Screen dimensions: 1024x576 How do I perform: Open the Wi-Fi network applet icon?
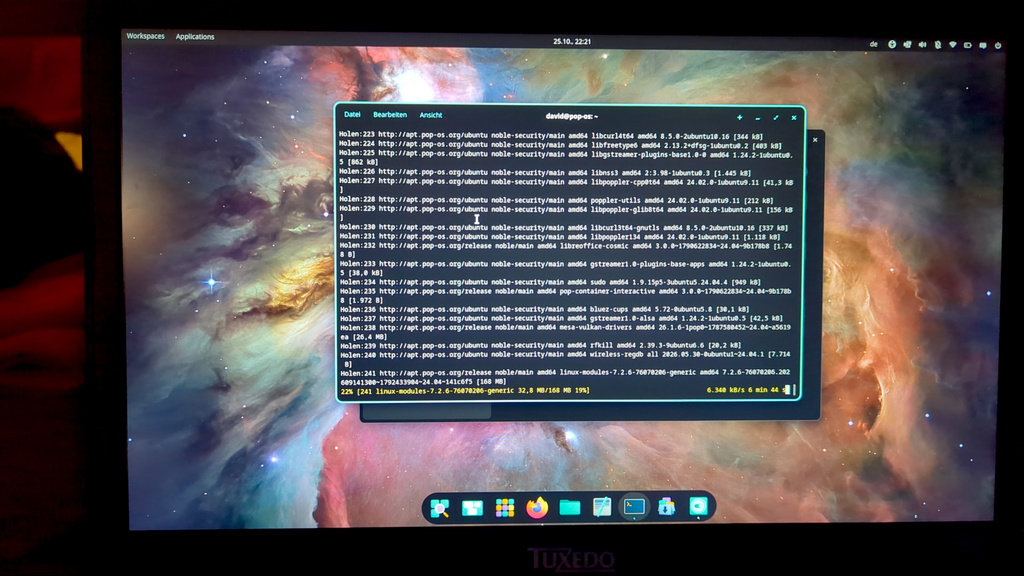point(952,45)
